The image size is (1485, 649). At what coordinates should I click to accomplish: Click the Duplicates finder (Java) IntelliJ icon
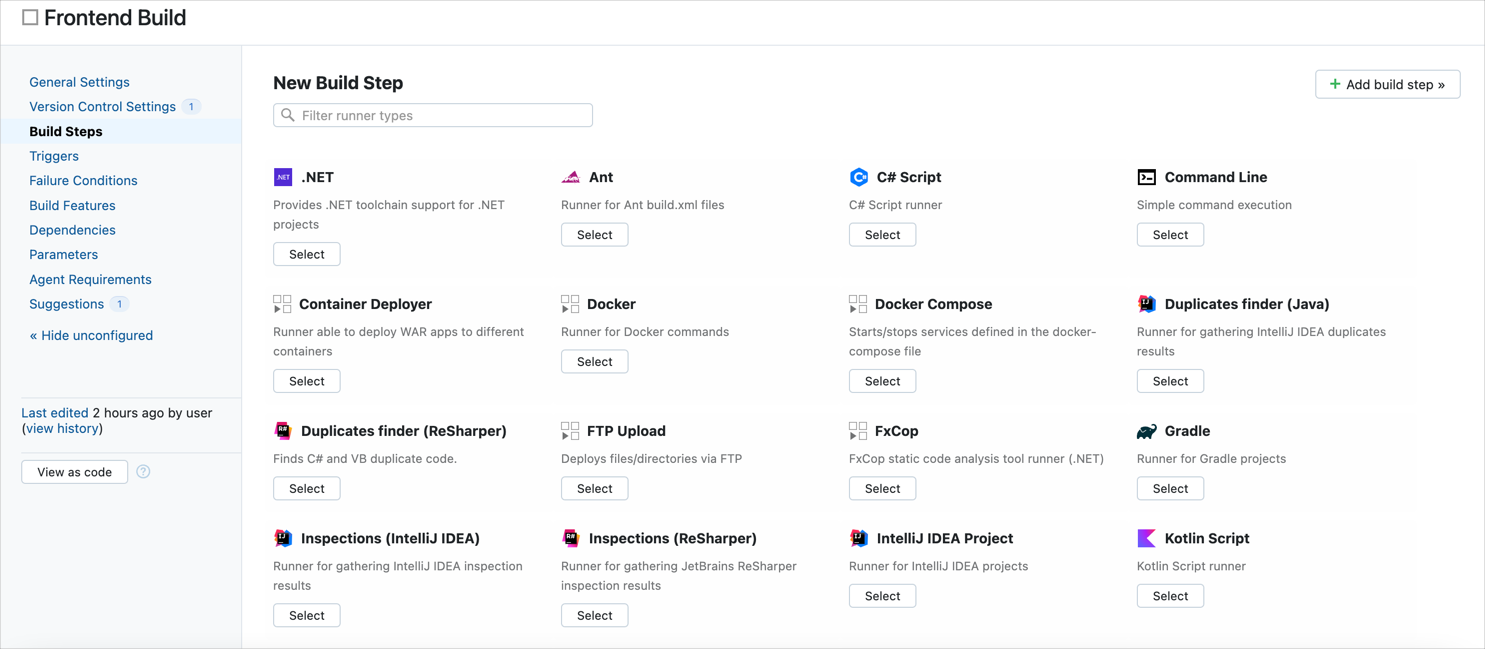[1146, 303]
